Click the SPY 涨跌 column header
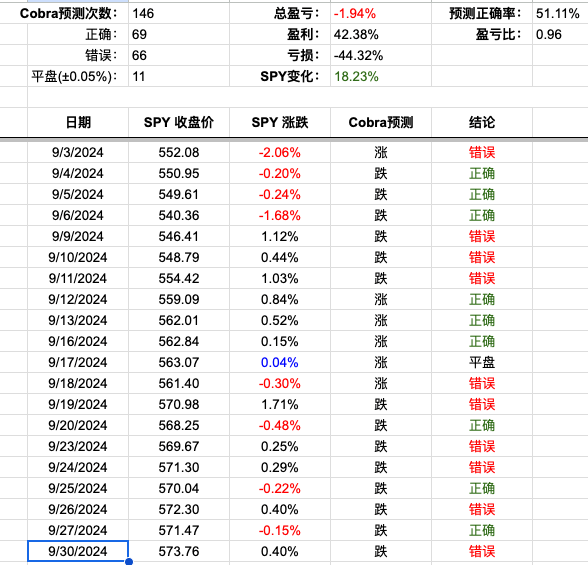This screenshot has width=588, height=565. coord(280,122)
